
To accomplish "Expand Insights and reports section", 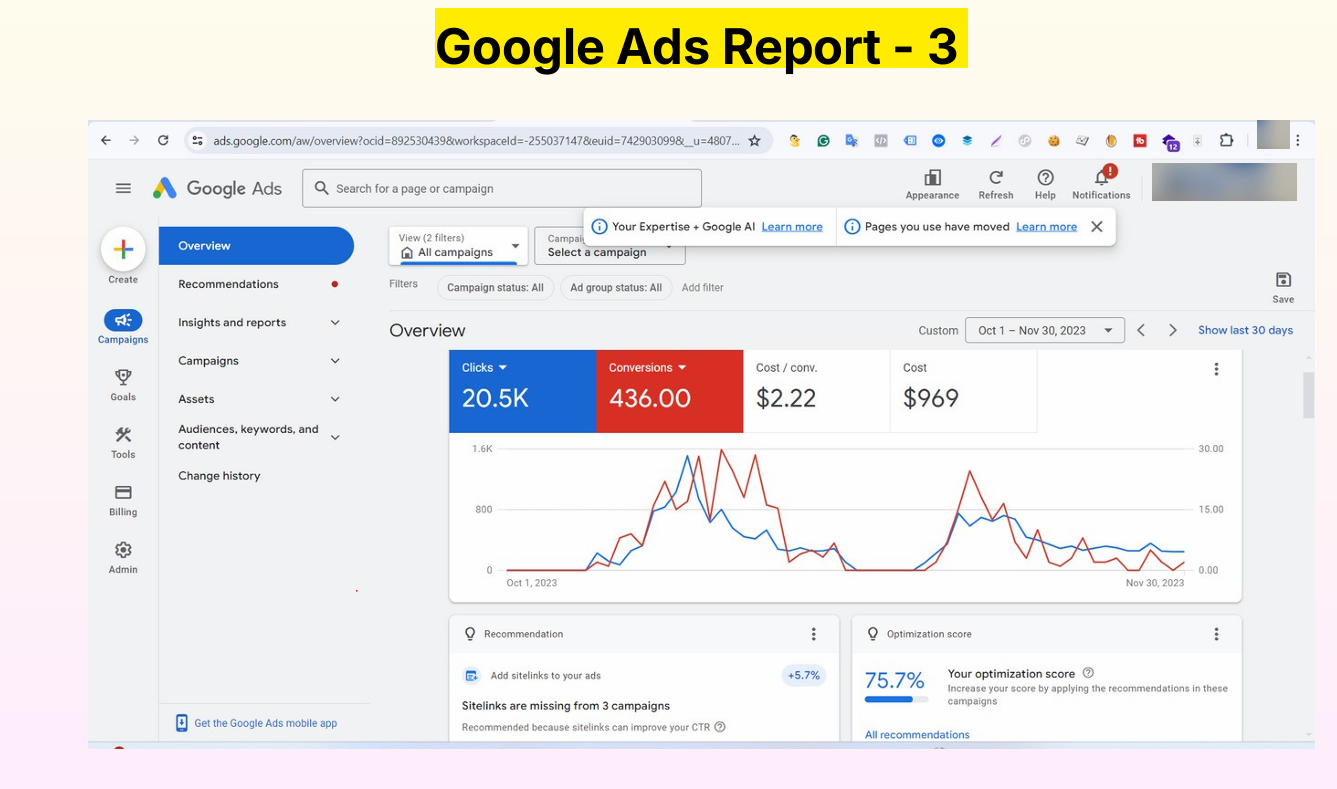I will pyautogui.click(x=335, y=323).
